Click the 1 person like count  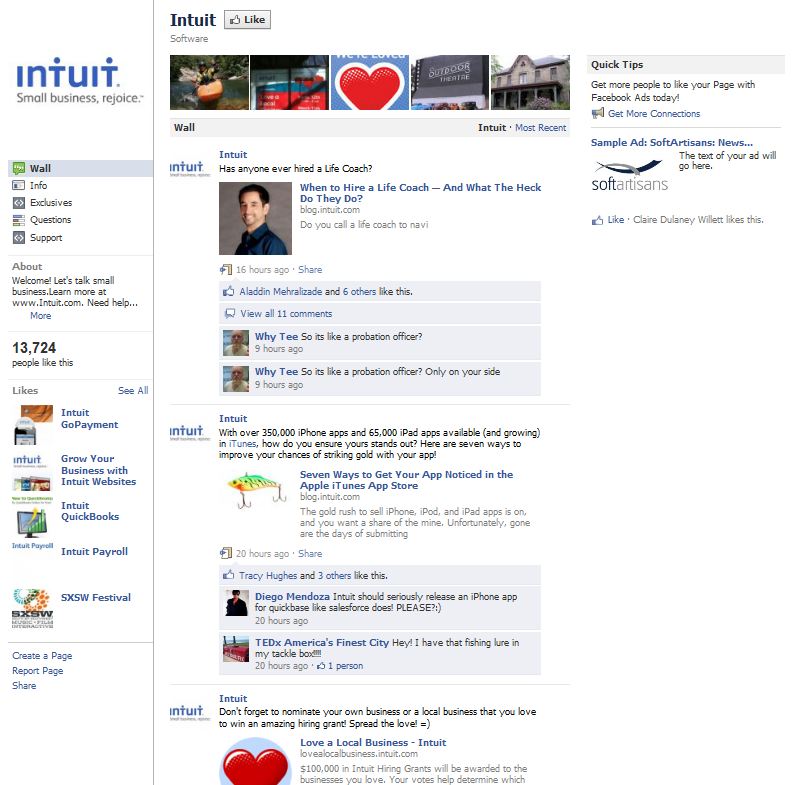click(345, 666)
